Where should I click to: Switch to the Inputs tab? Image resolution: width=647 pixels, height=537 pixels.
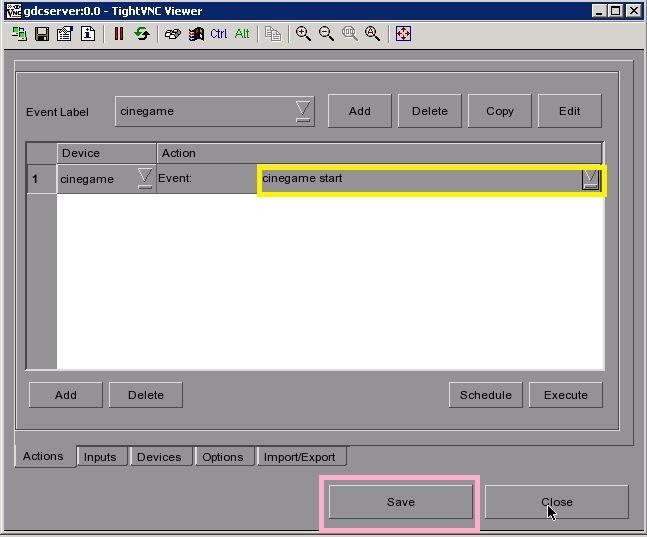point(101,457)
